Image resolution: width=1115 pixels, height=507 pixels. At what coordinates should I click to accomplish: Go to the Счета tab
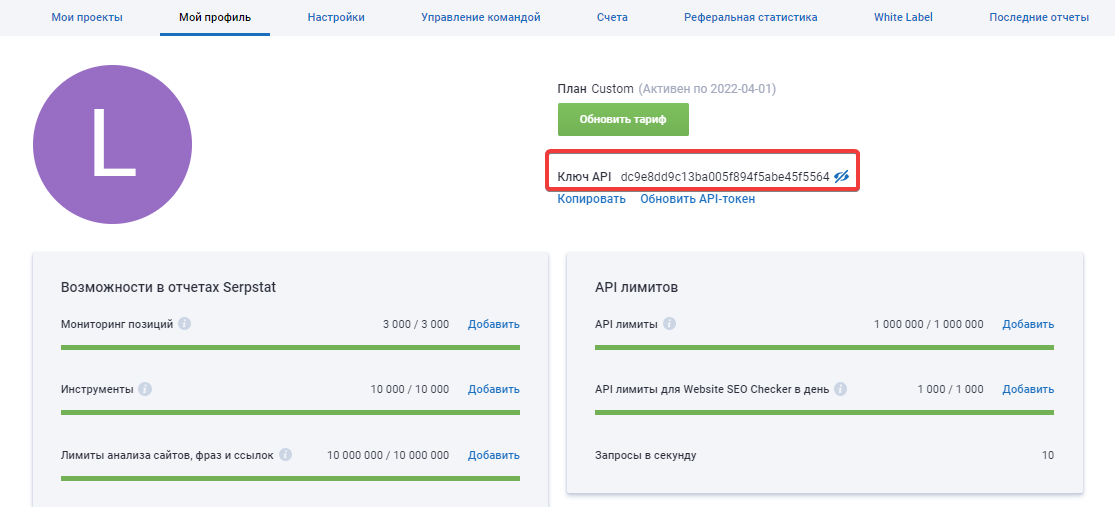[612, 17]
